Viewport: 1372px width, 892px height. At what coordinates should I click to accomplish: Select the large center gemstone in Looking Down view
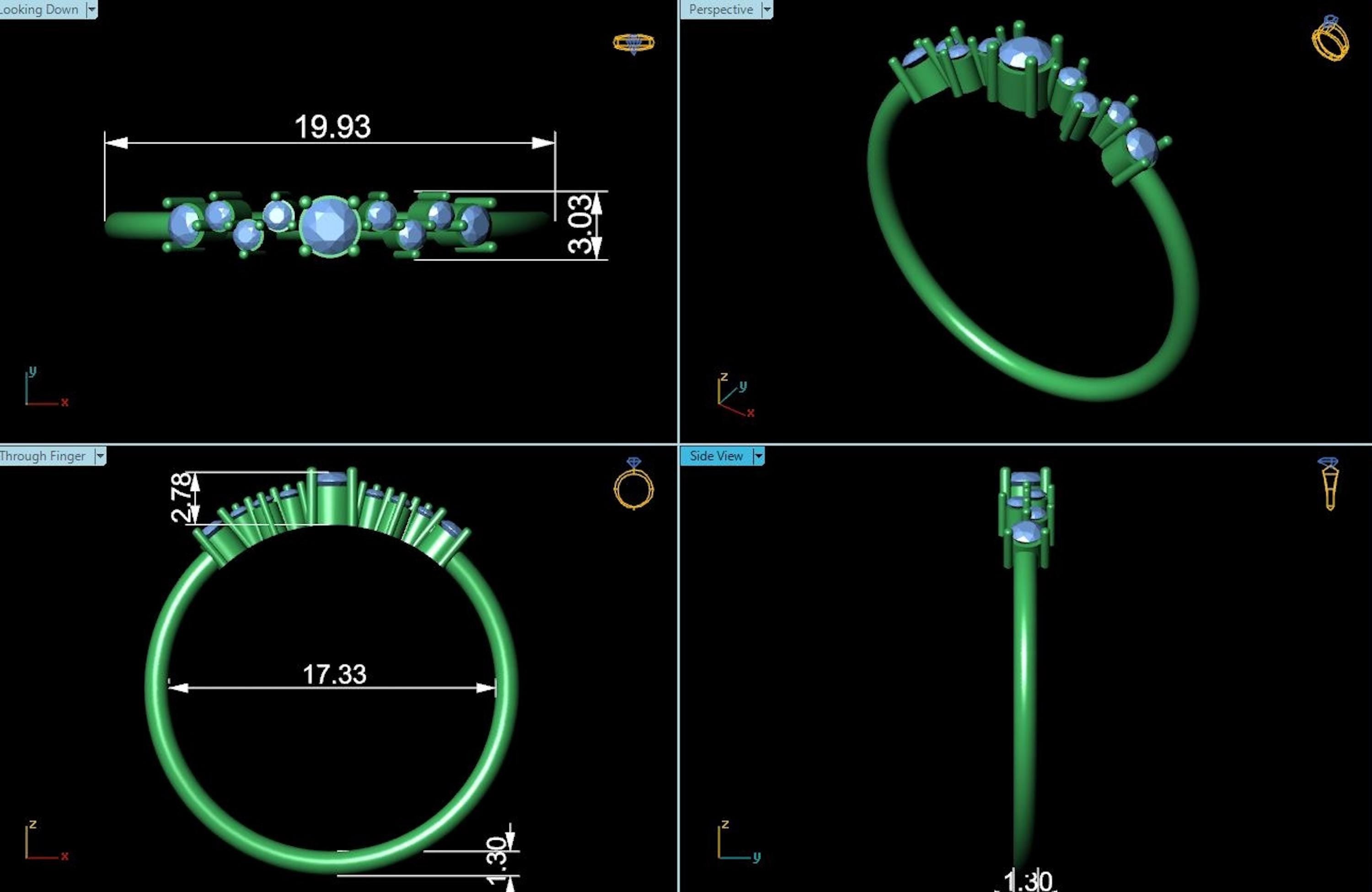pos(330,226)
